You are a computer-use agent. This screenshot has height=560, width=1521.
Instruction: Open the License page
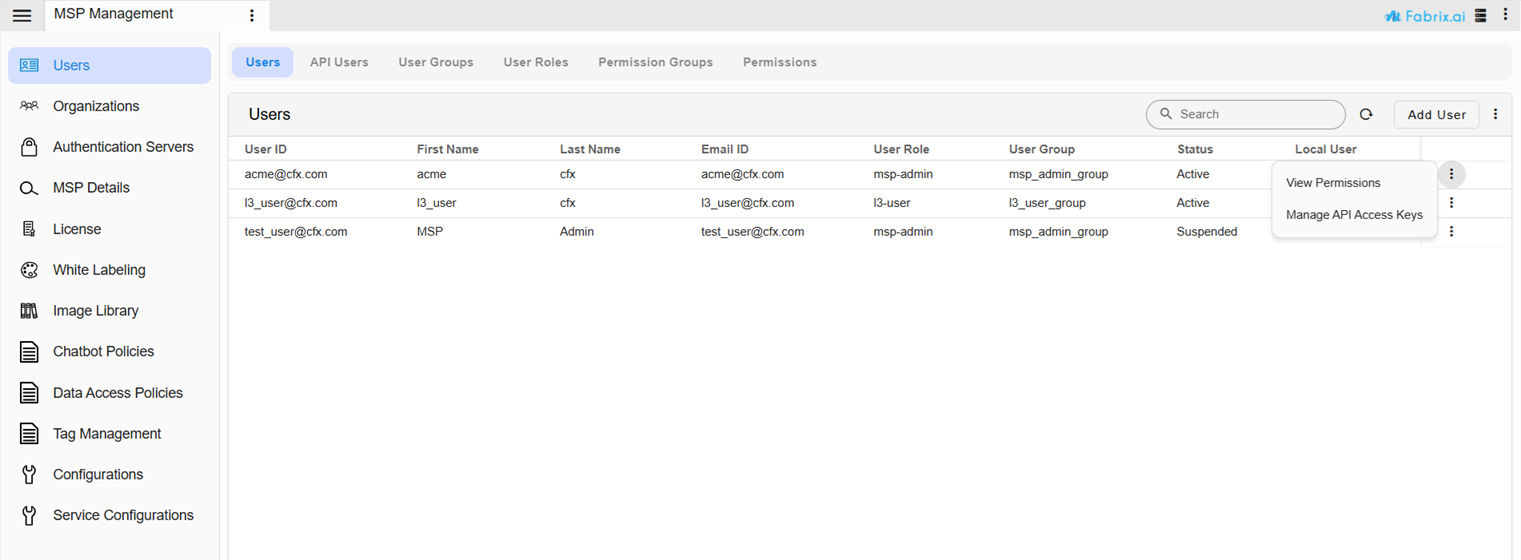pos(110,229)
